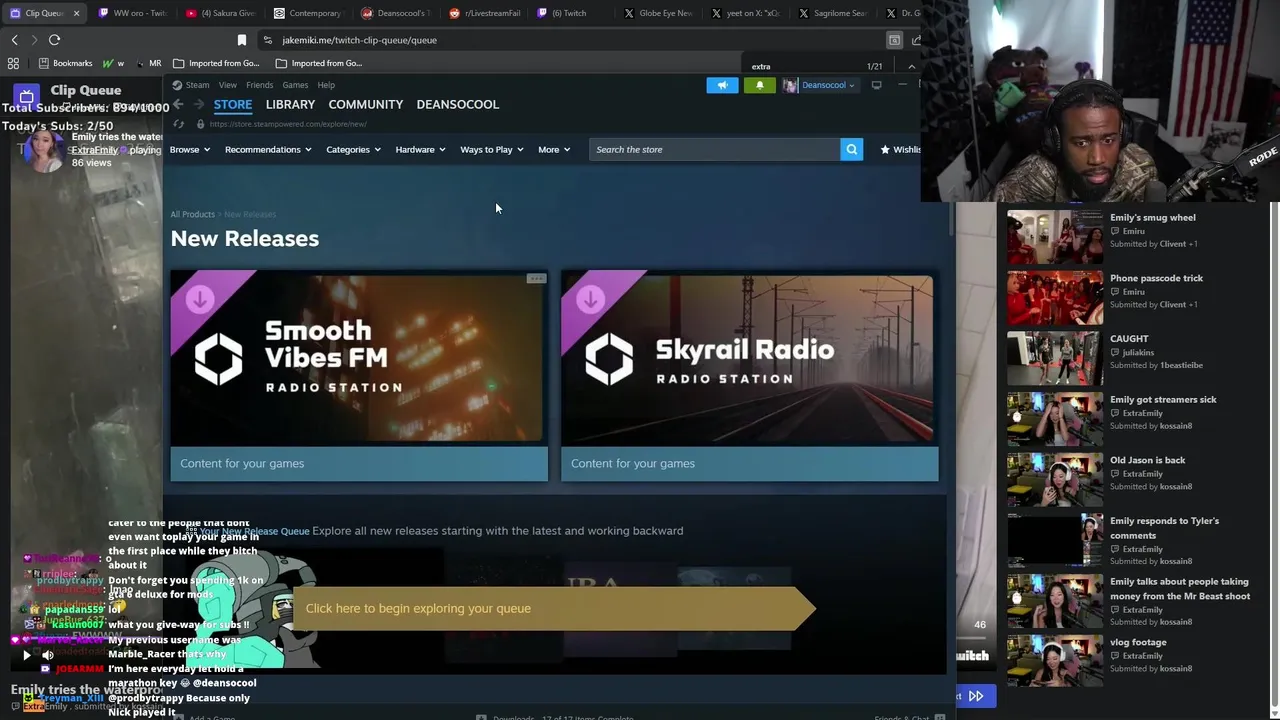Click Search the store input field
The height and width of the screenshot is (720, 1280).
point(714,149)
